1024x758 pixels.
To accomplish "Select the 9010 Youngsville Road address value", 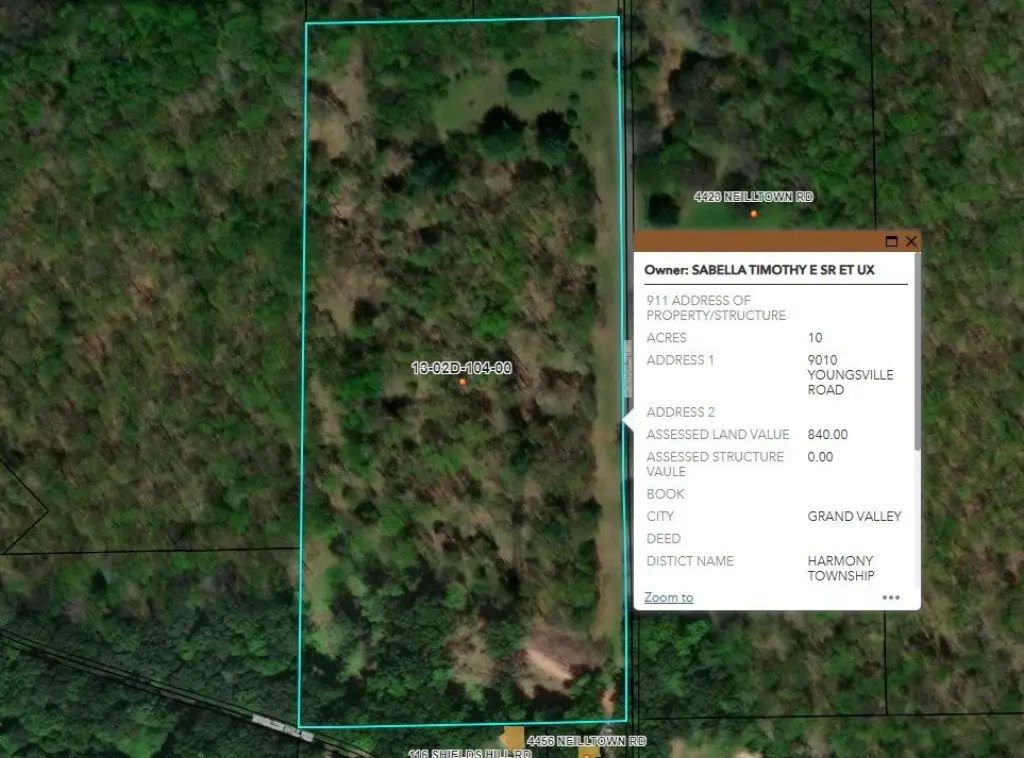I will point(850,375).
